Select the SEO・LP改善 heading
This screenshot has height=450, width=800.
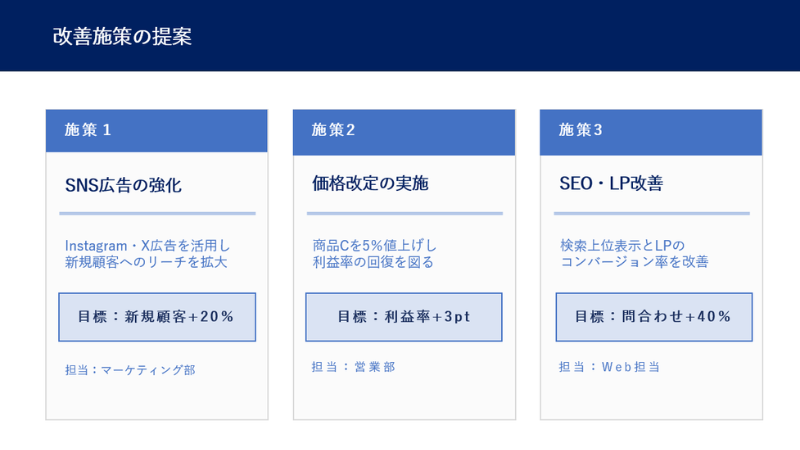611,183
